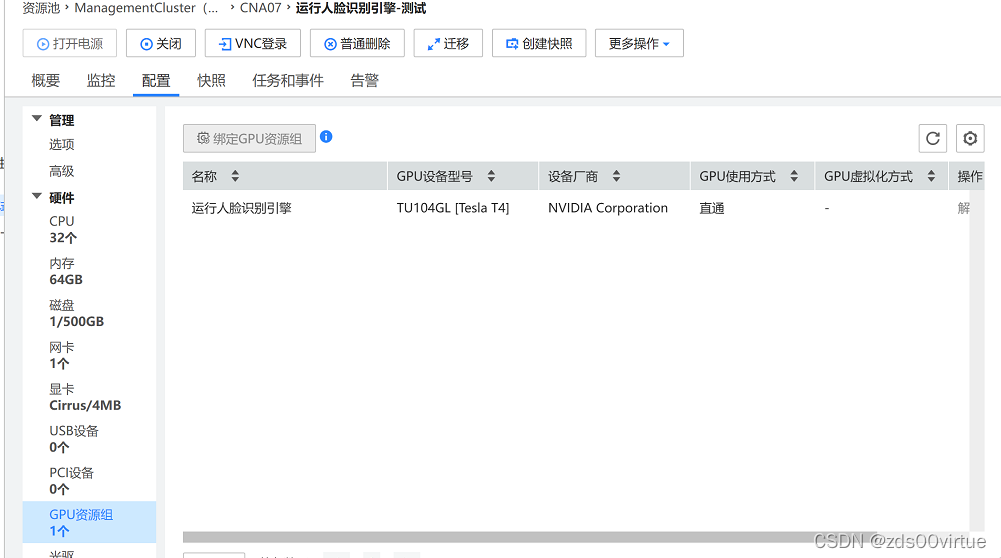Open the 快照 tab
This screenshot has width=1001, height=558.
click(211, 80)
